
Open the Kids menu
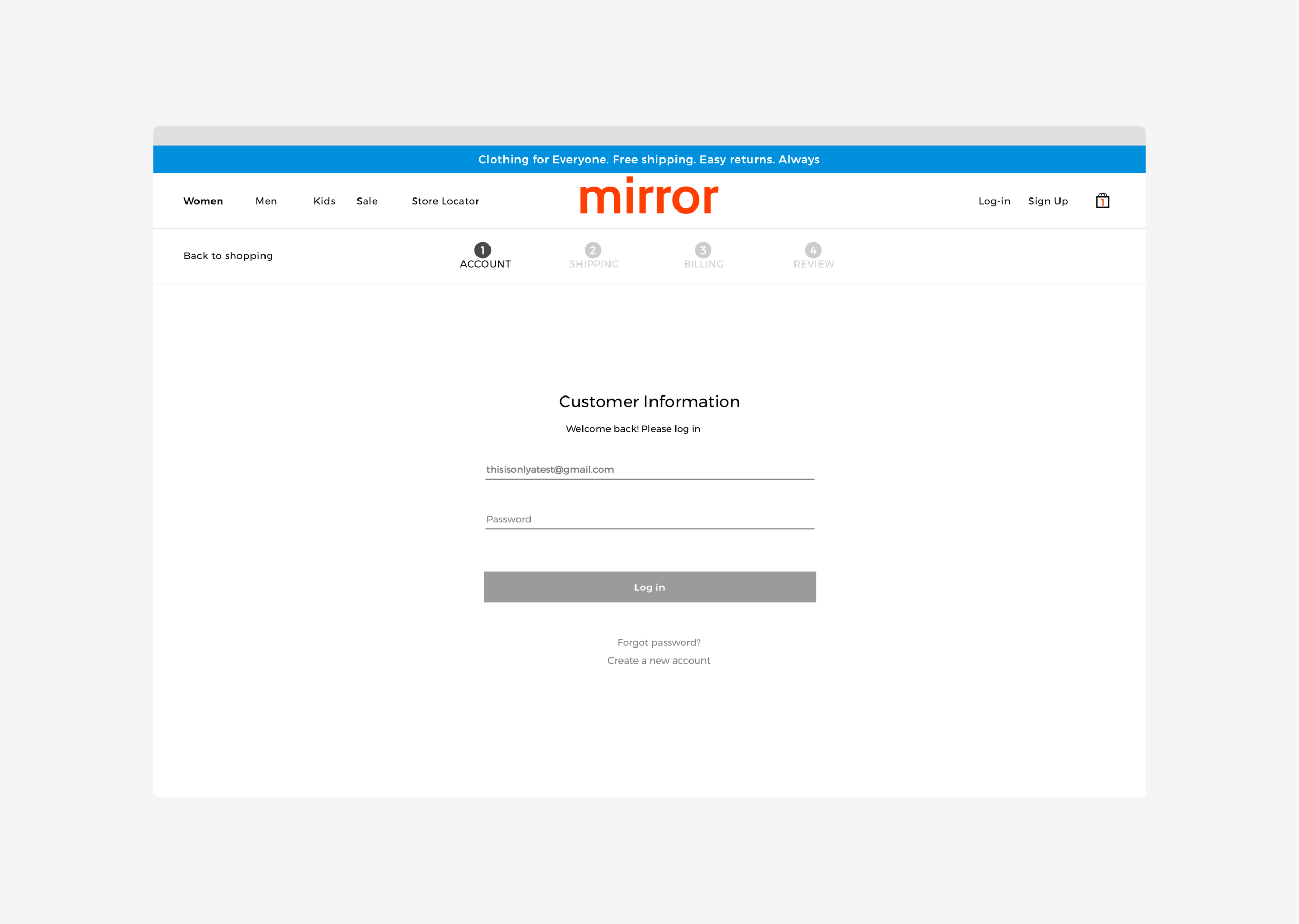pyautogui.click(x=324, y=201)
